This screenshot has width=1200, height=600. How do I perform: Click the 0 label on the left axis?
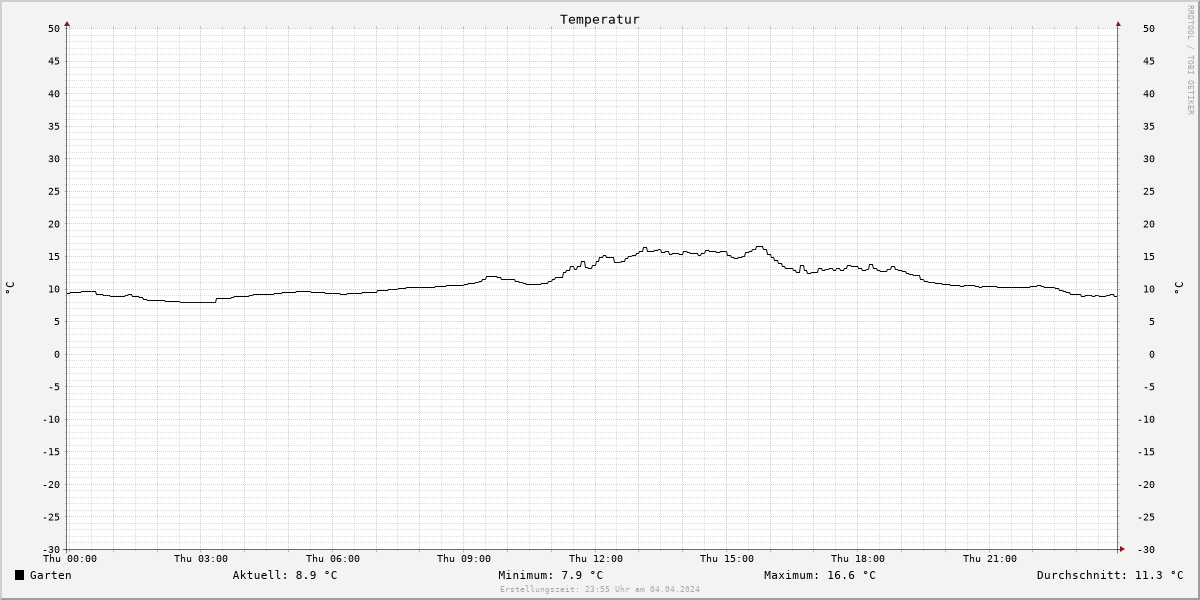(57, 354)
